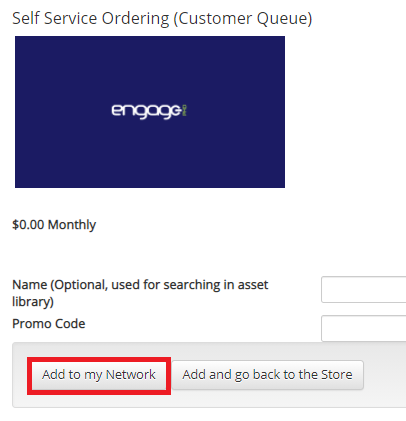
Task: Click the word Store on the second button
Action: (337, 375)
